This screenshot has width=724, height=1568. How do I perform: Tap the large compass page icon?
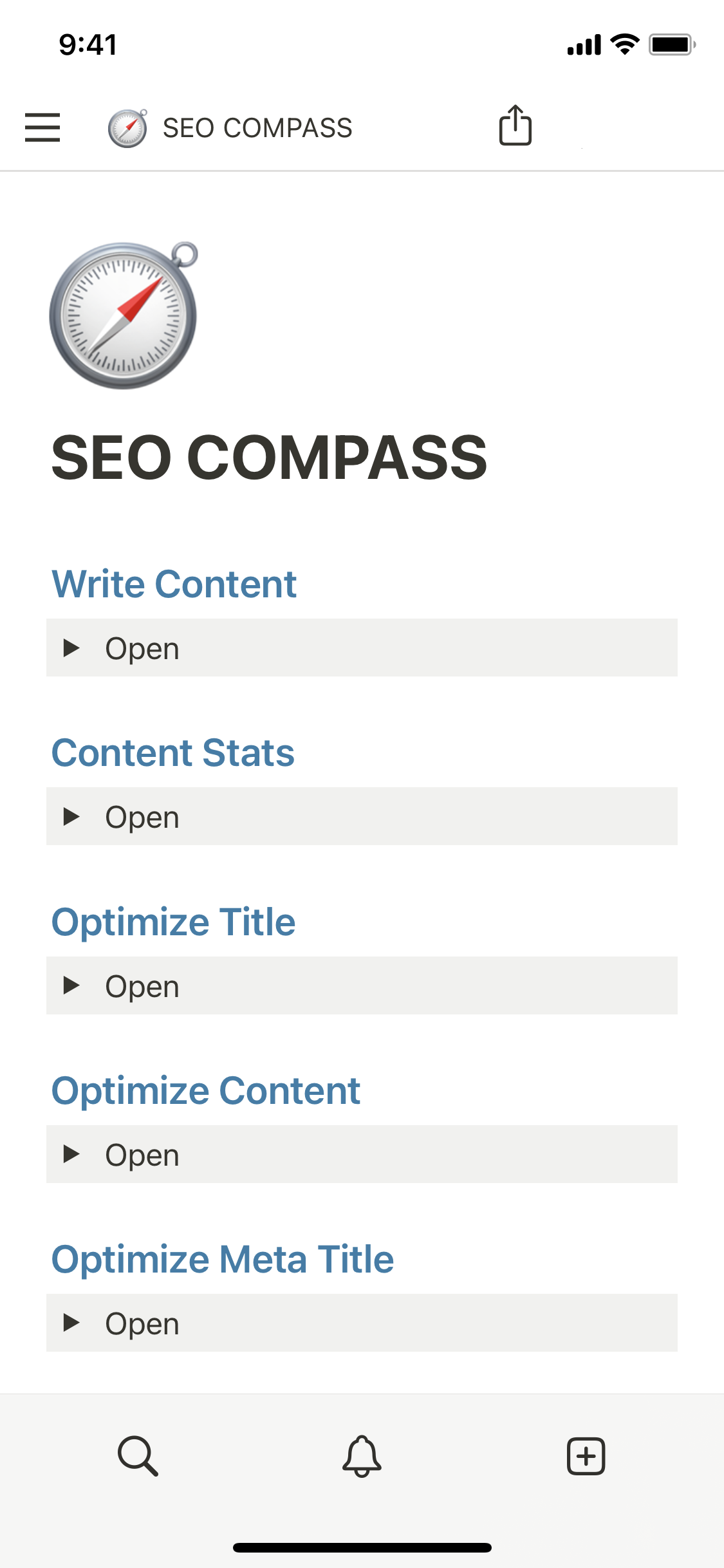pyautogui.click(x=124, y=315)
